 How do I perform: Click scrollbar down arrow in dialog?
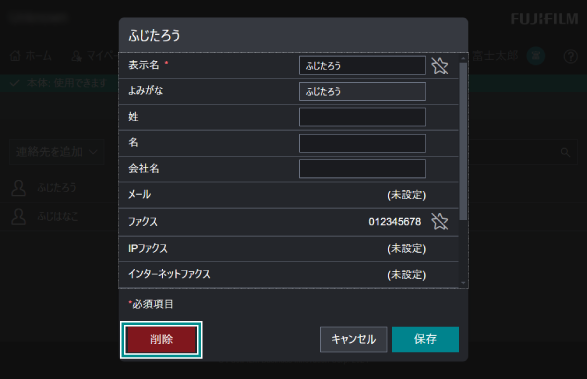point(463,283)
